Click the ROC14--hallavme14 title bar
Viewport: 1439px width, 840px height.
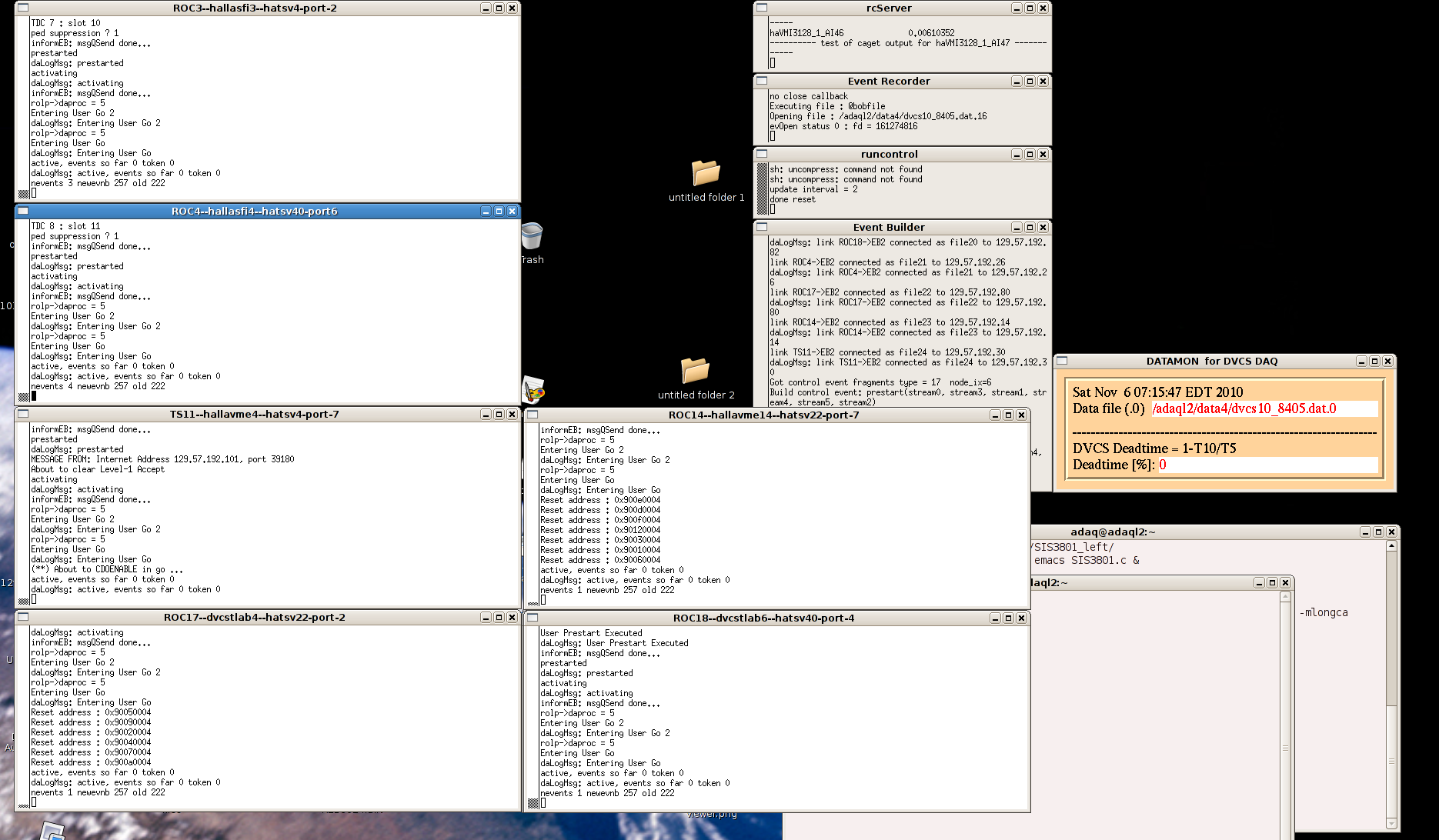coord(763,415)
